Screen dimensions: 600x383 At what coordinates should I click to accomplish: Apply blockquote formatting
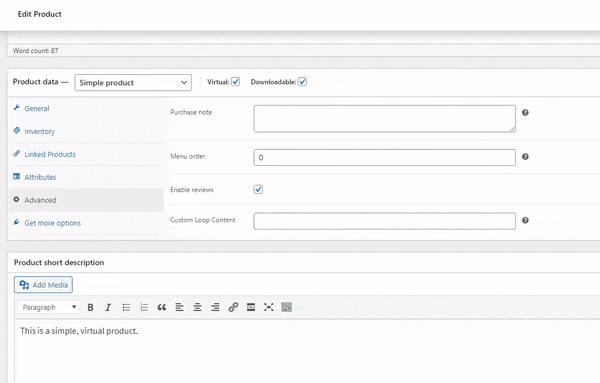tap(161, 307)
